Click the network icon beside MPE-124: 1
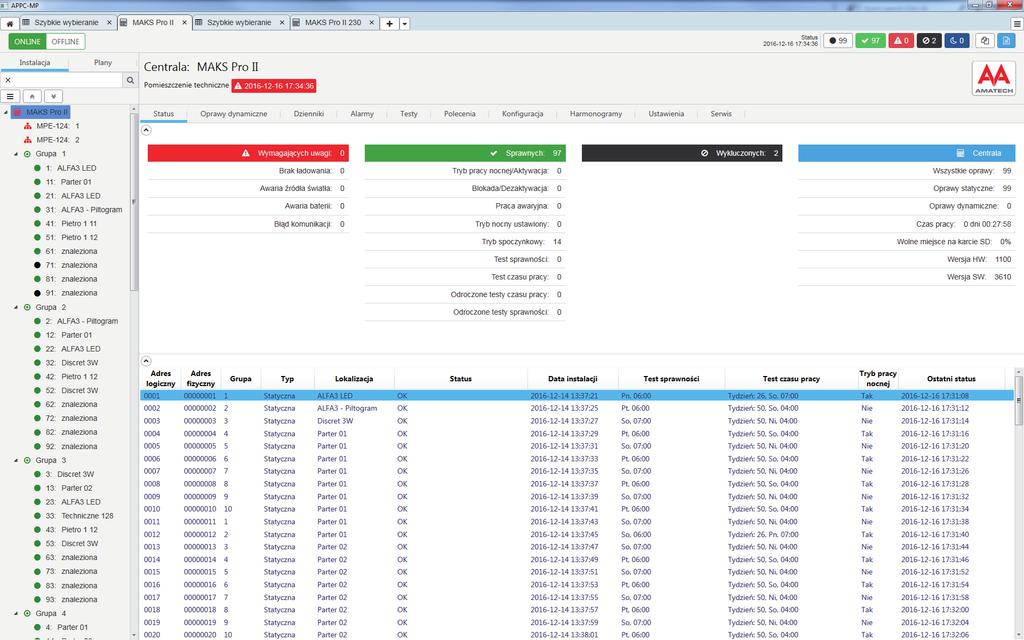 pos(27,126)
